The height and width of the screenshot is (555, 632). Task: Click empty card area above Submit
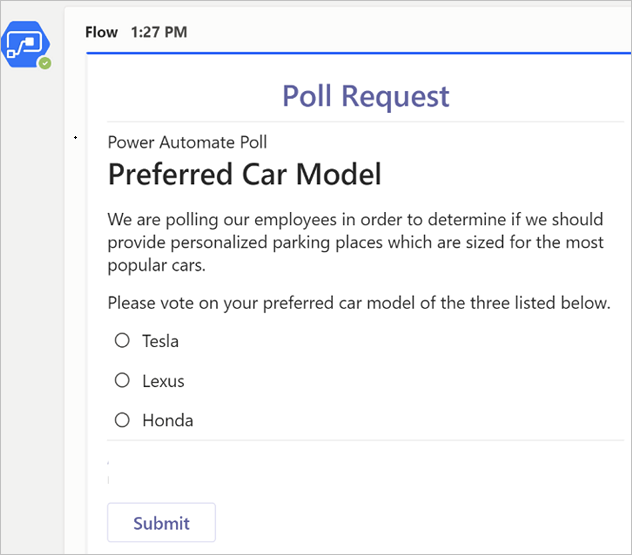coord(360,470)
